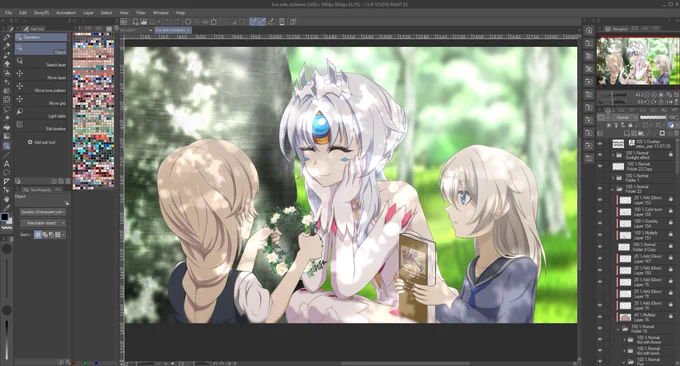Switch to Eve with childrens document tab
The image size is (680, 366).
coord(173,30)
